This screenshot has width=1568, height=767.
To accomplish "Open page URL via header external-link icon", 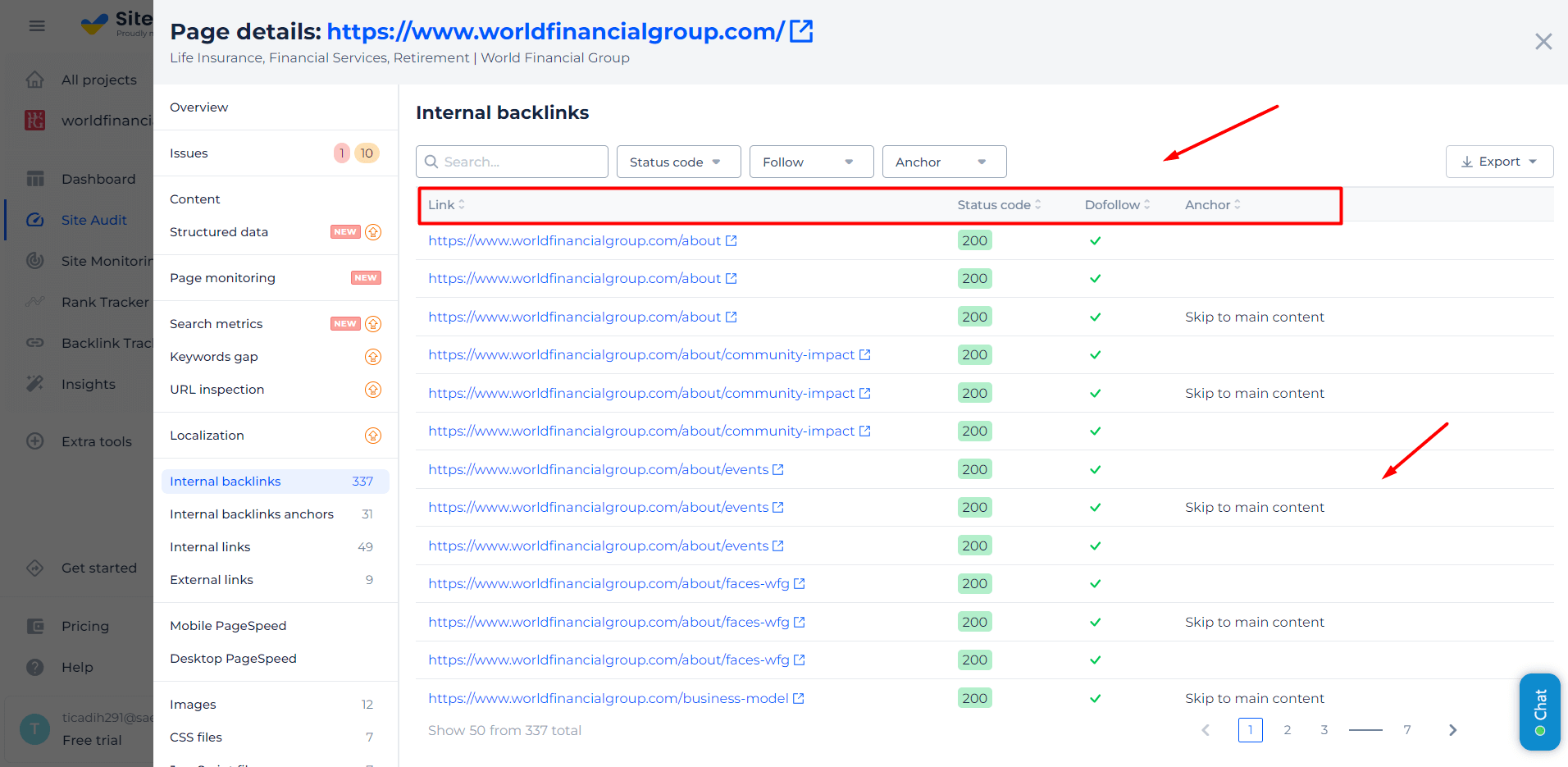I will pos(801,31).
